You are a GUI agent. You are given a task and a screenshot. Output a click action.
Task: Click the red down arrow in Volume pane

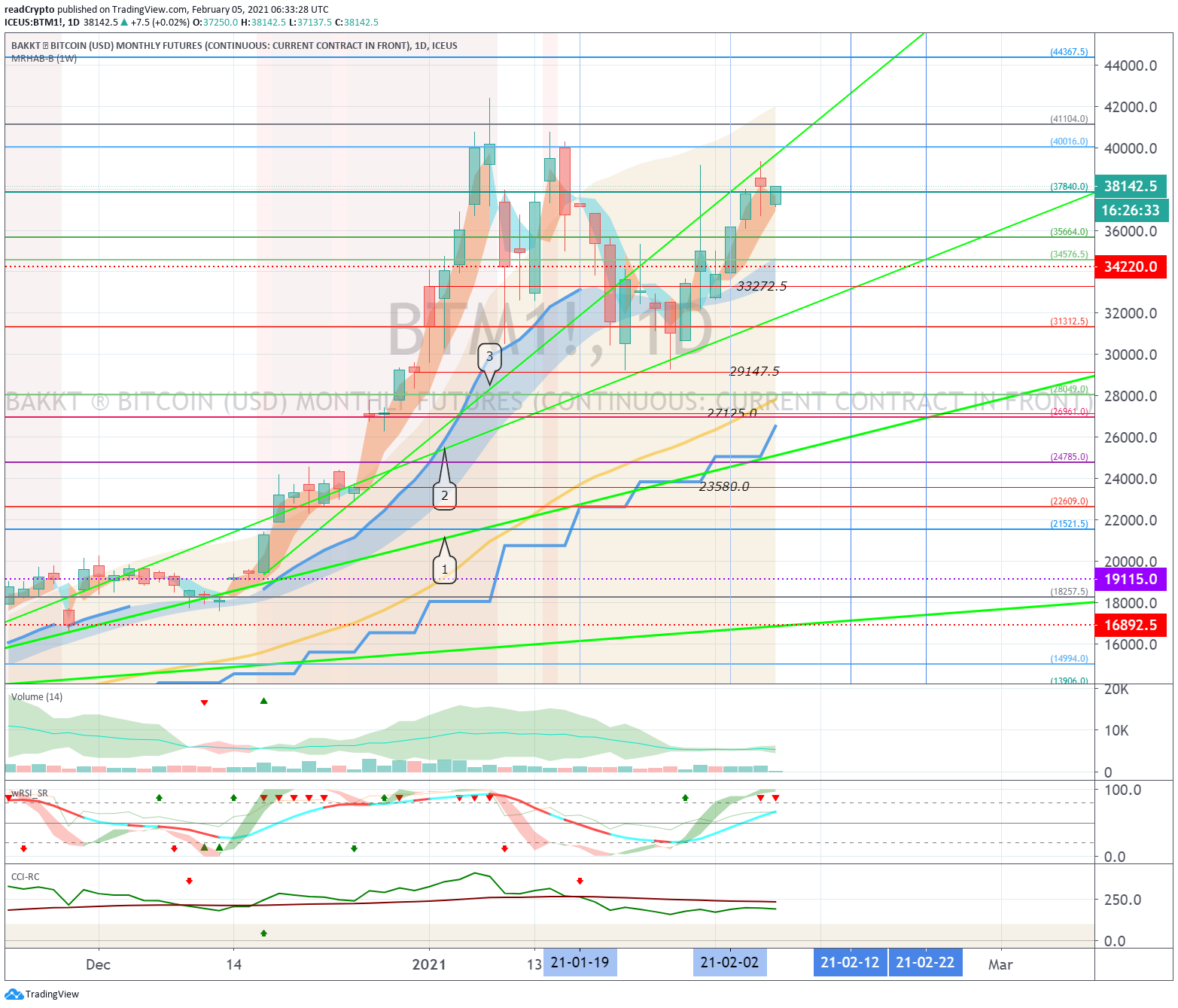coord(204,702)
